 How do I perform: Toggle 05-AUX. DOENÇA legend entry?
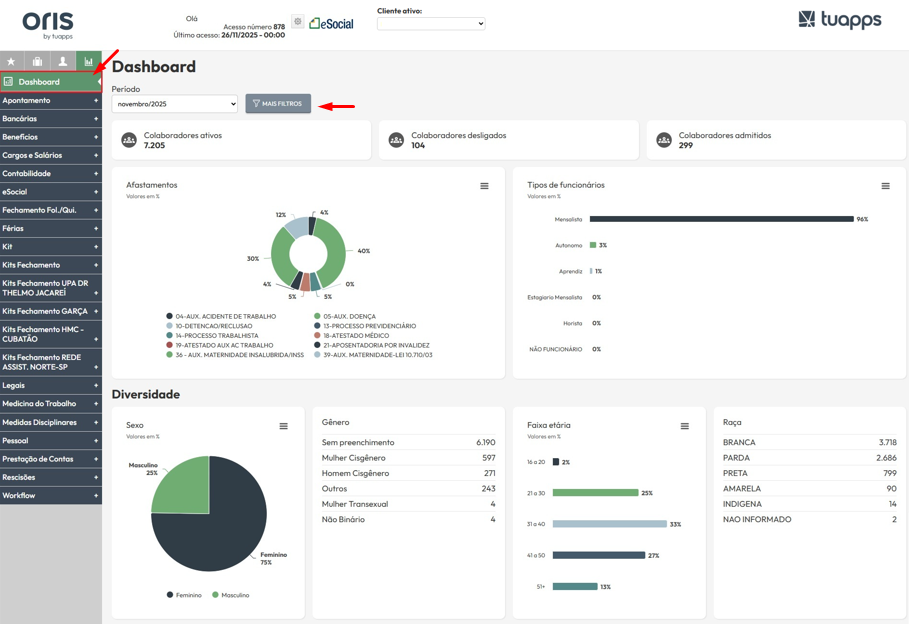(x=346, y=316)
